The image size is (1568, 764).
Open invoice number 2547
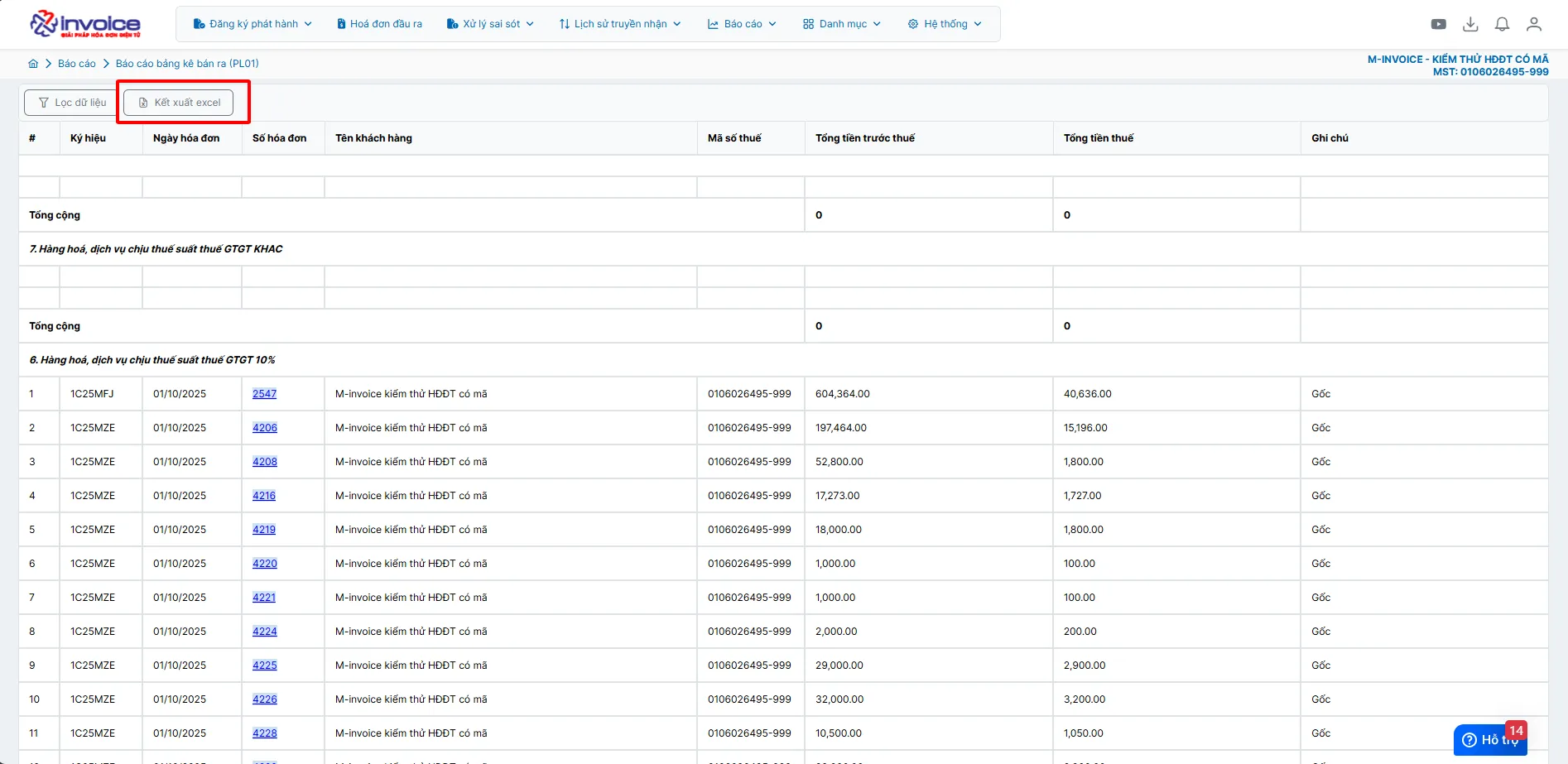265,394
